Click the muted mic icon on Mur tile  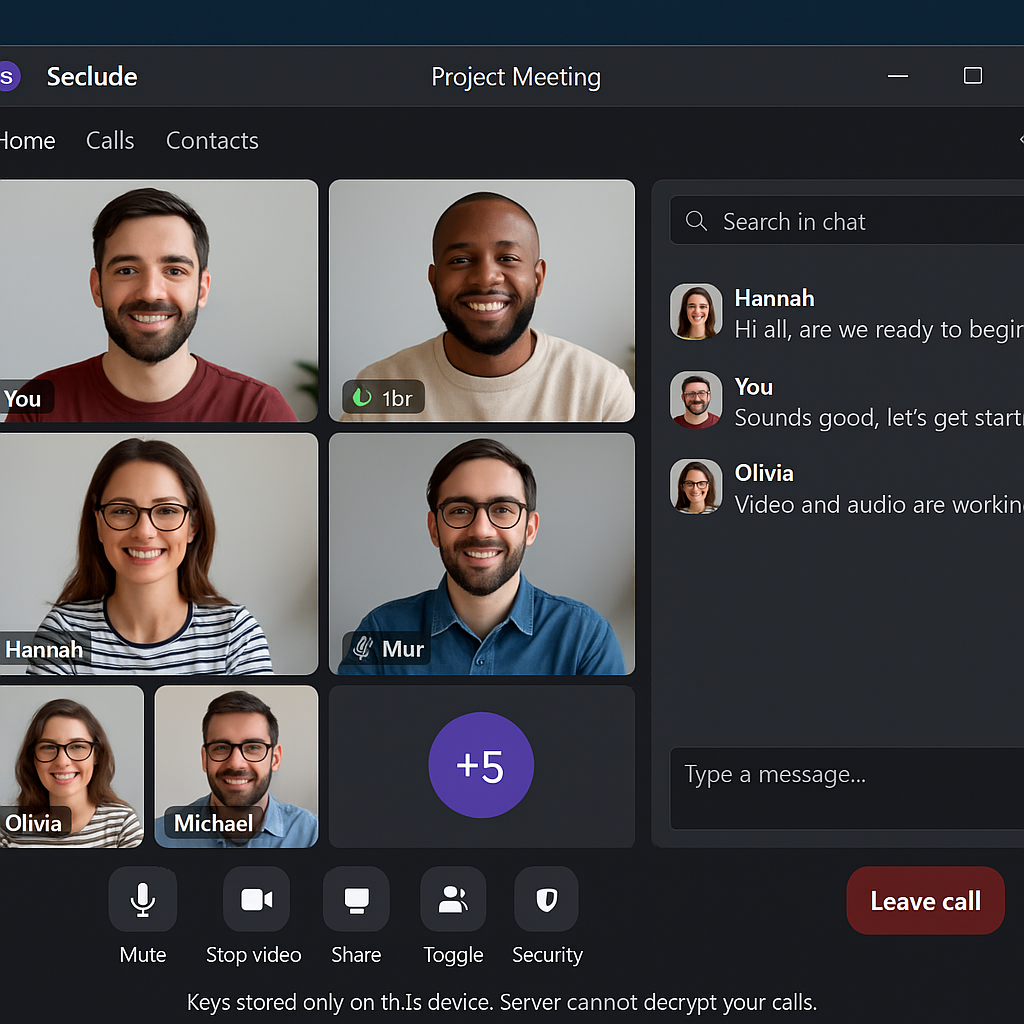tap(363, 649)
